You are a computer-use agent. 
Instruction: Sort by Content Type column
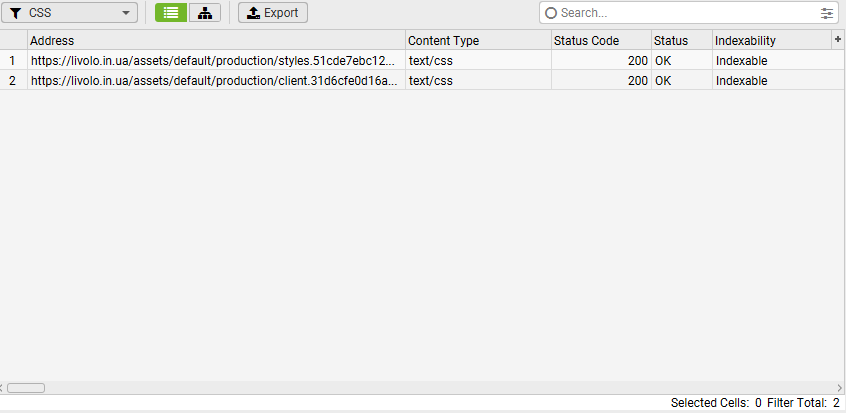pos(477,41)
